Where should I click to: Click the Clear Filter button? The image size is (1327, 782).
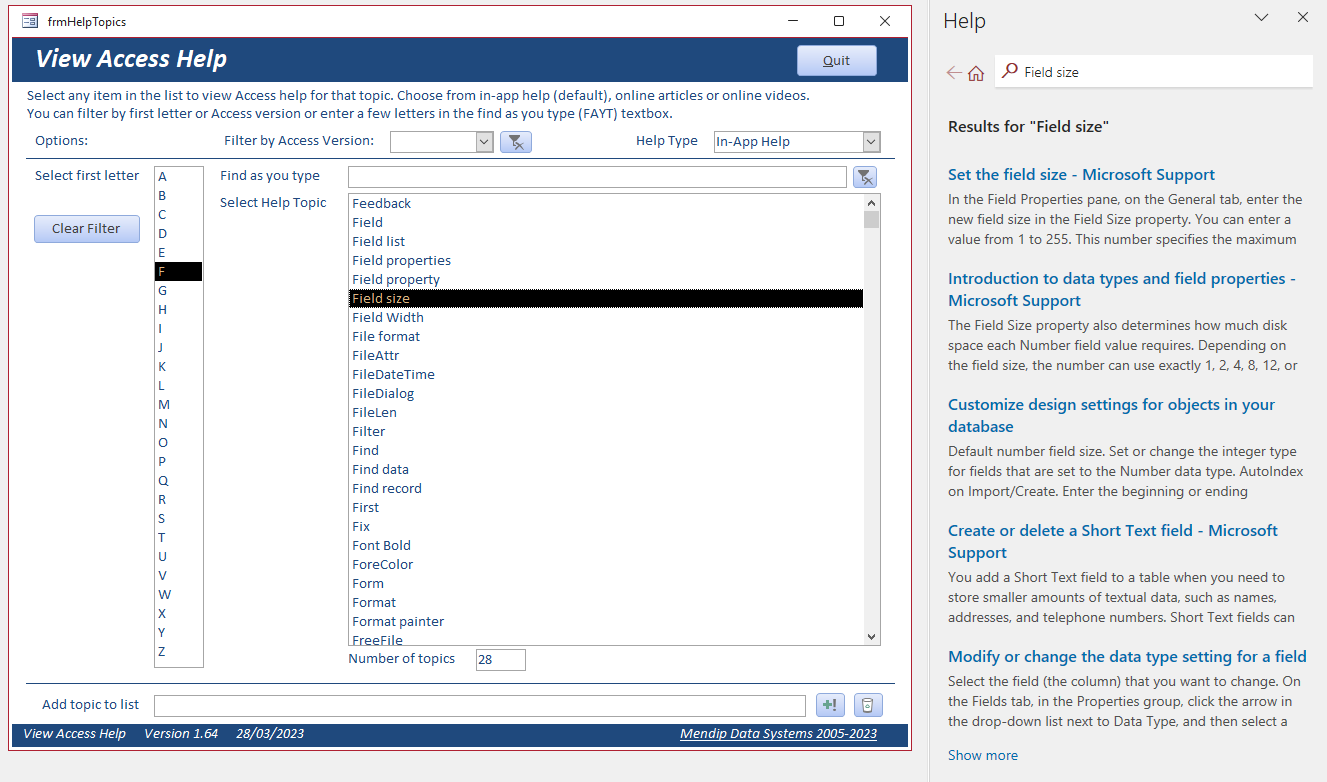point(87,229)
